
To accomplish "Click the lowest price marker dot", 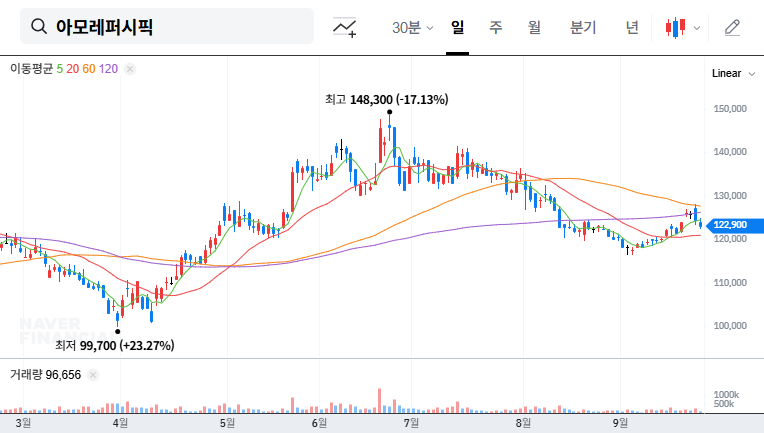I will (117, 332).
